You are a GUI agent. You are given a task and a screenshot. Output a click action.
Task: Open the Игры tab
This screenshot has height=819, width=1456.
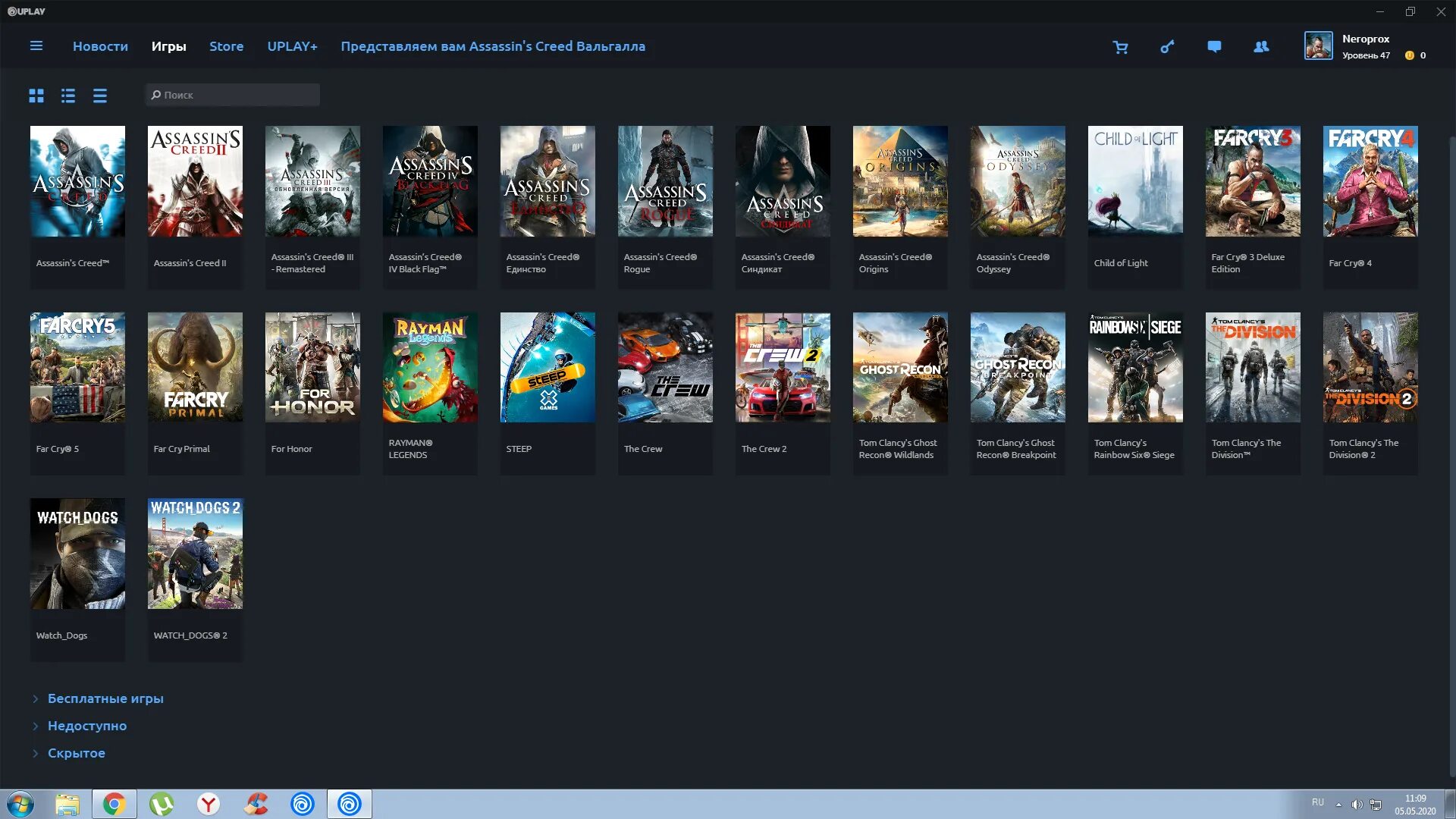[x=168, y=46]
